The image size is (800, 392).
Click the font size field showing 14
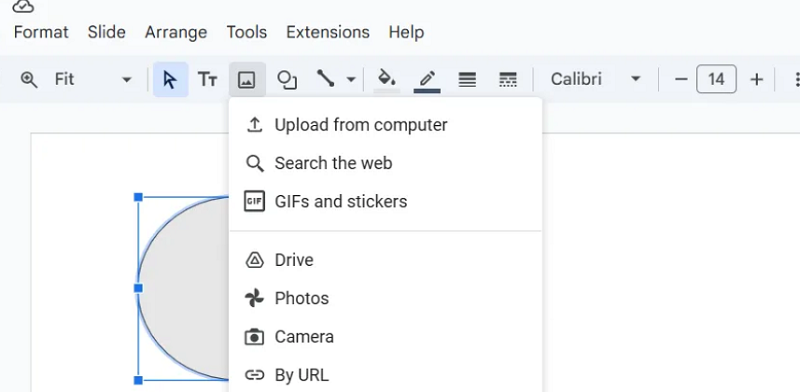click(x=716, y=79)
